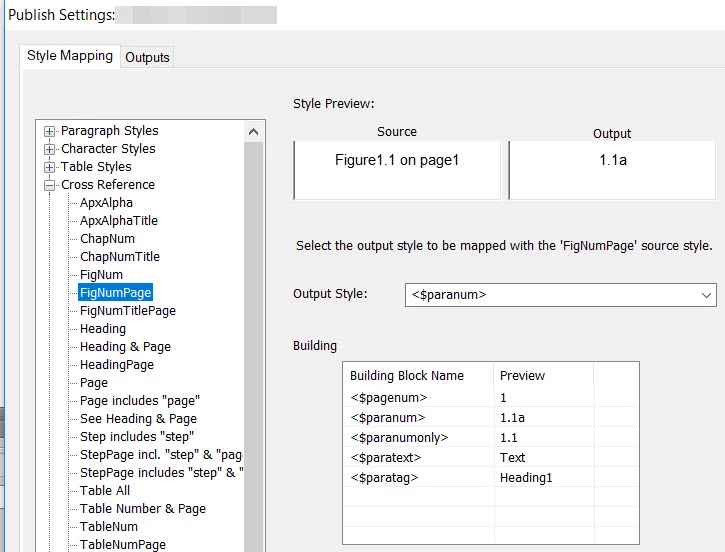Click the scroll-up arrow of the style tree

click(x=253, y=132)
